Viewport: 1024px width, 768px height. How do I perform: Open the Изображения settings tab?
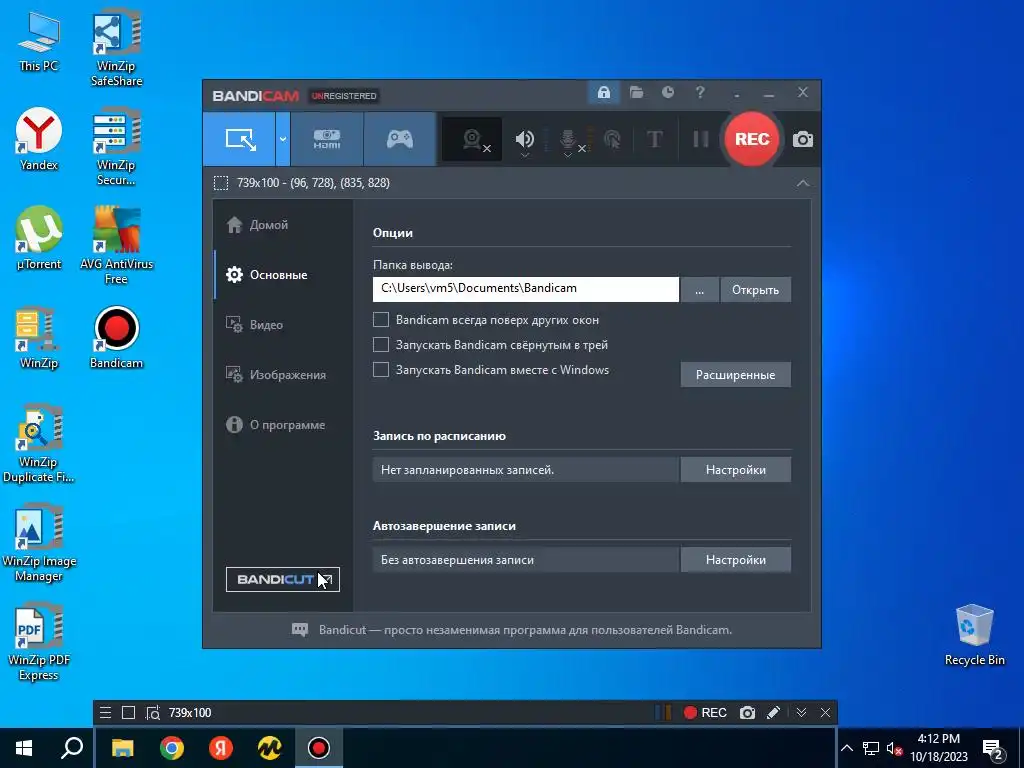pos(283,375)
